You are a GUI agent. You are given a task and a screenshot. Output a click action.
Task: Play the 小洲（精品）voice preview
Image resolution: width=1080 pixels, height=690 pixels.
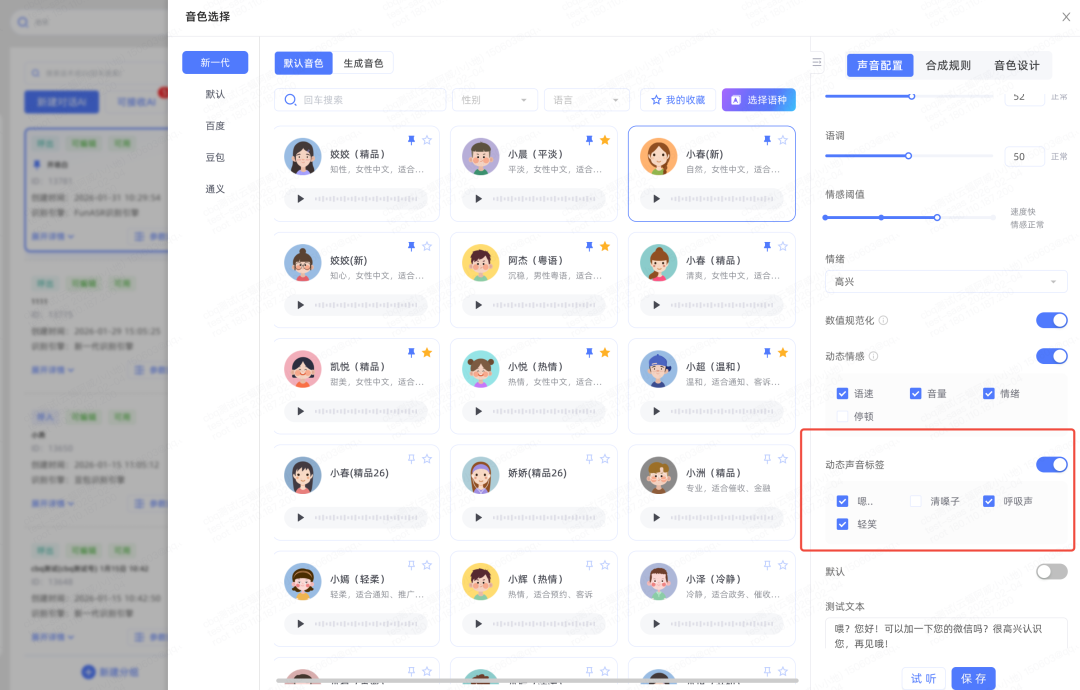pos(657,517)
